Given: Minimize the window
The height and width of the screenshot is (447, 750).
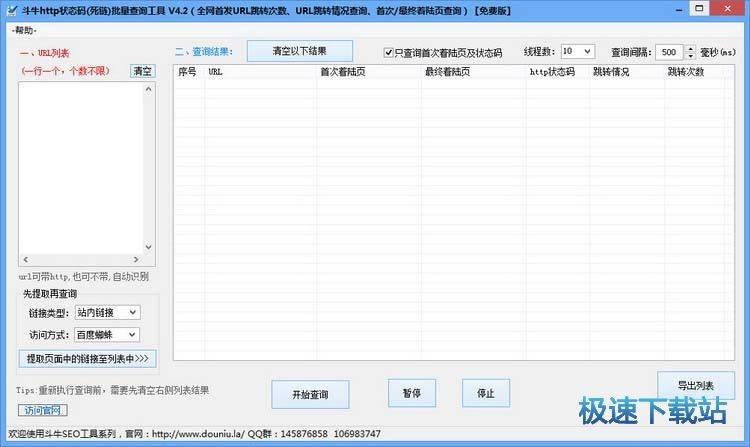Looking at the screenshot, I should (x=679, y=9).
